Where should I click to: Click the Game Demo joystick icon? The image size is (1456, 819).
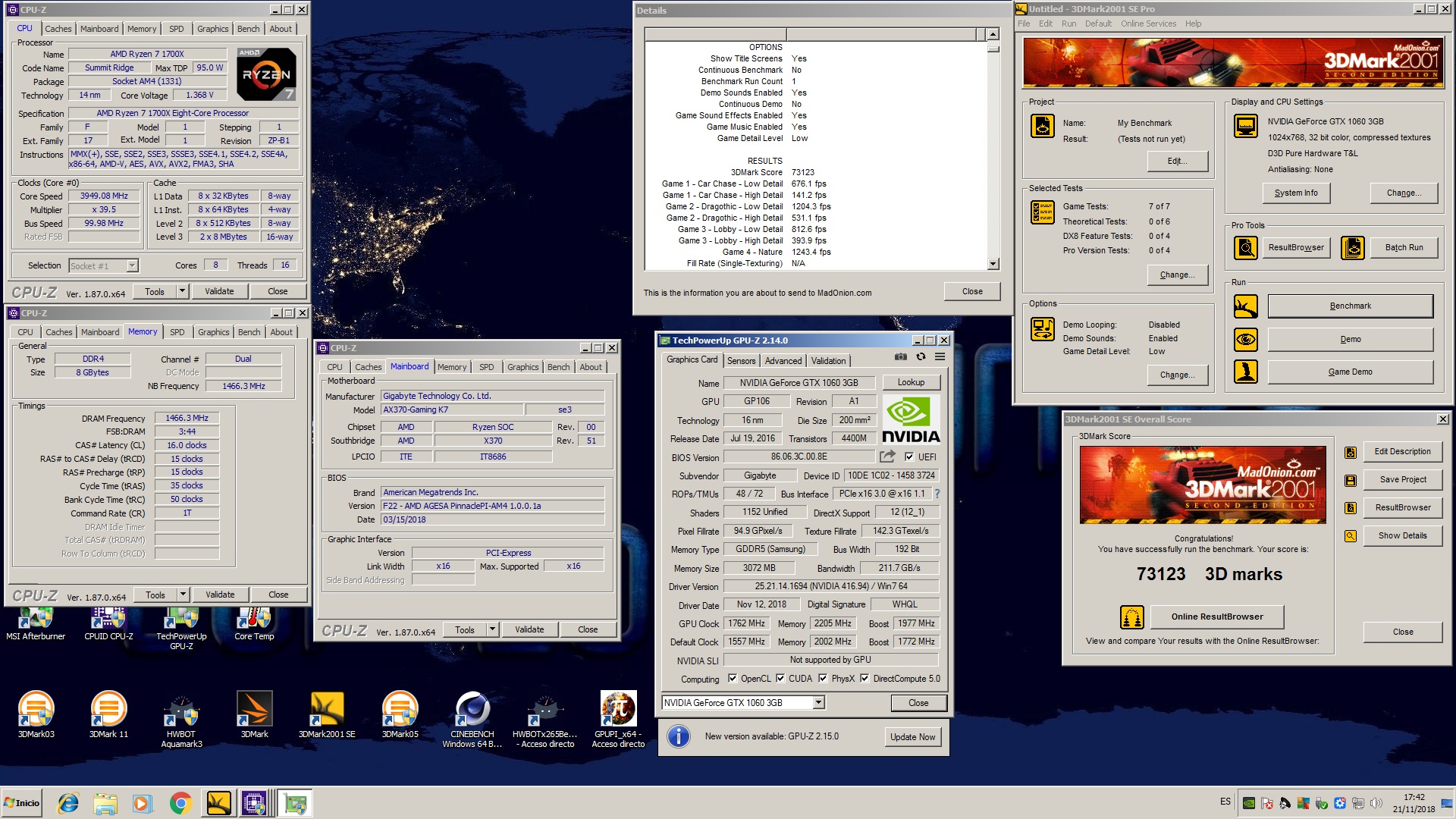click(x=1245, y=372)
